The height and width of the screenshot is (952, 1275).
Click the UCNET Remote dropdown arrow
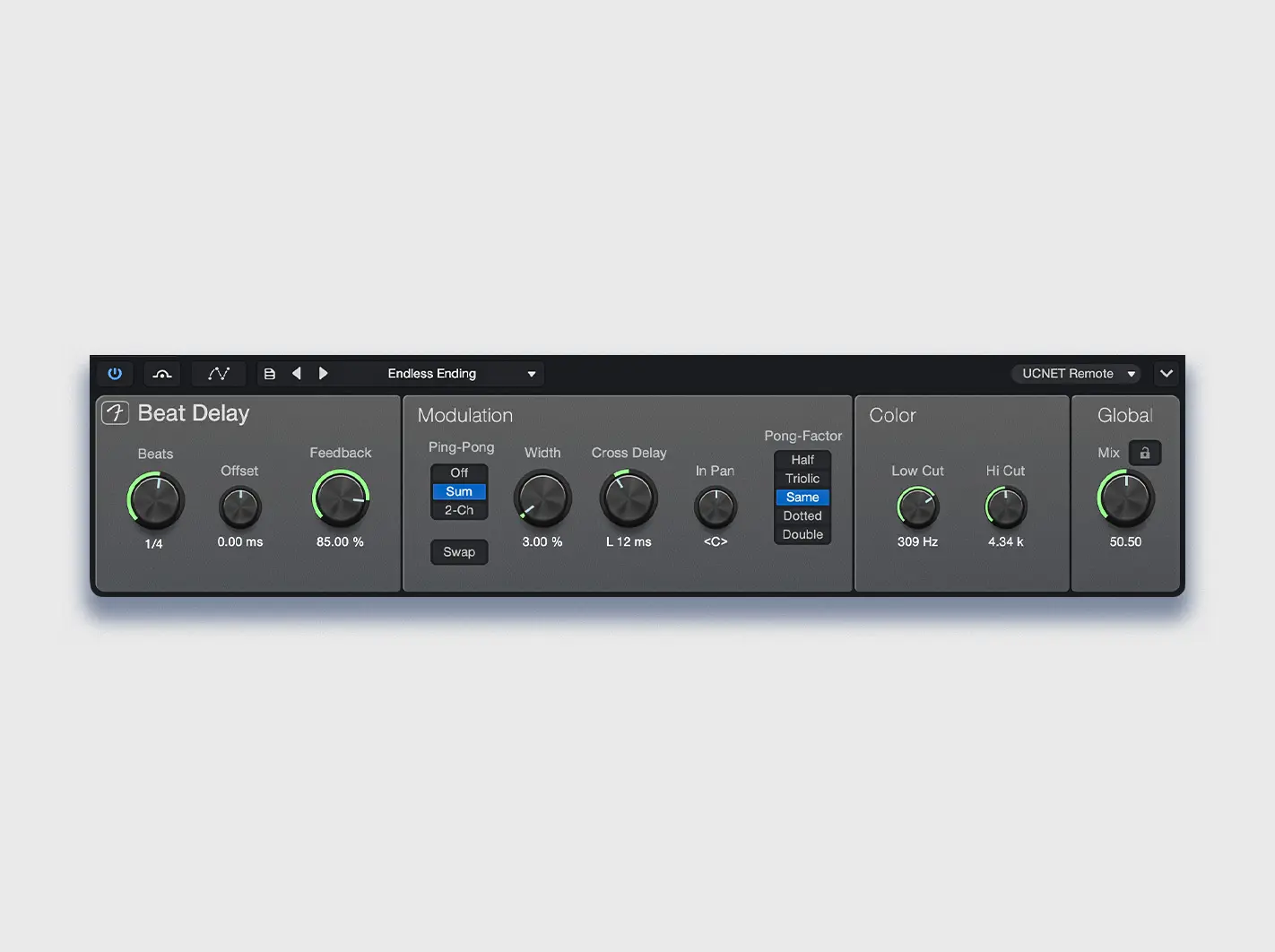pyautogui.click(x=1131, y=374)
